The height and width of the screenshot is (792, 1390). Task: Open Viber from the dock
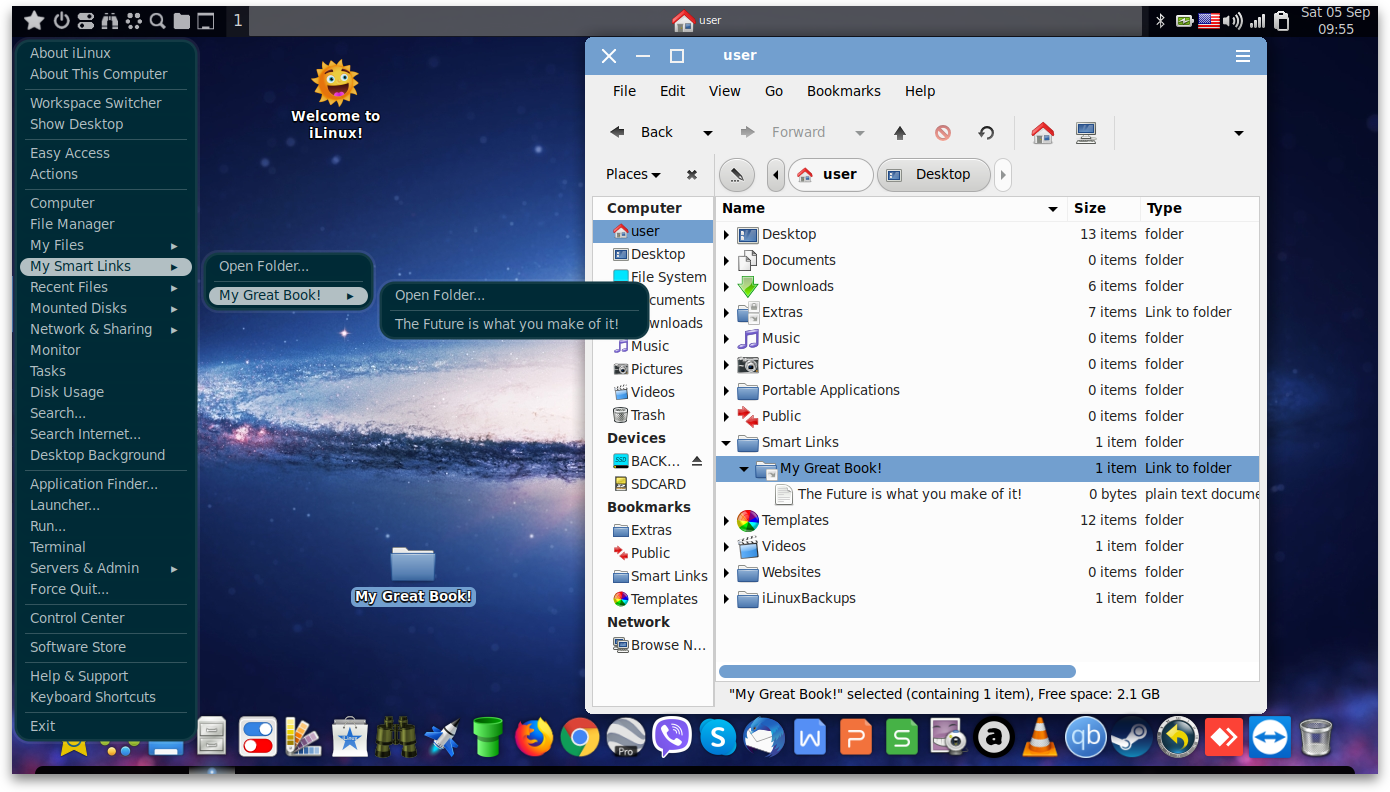[x=672, y=738]
